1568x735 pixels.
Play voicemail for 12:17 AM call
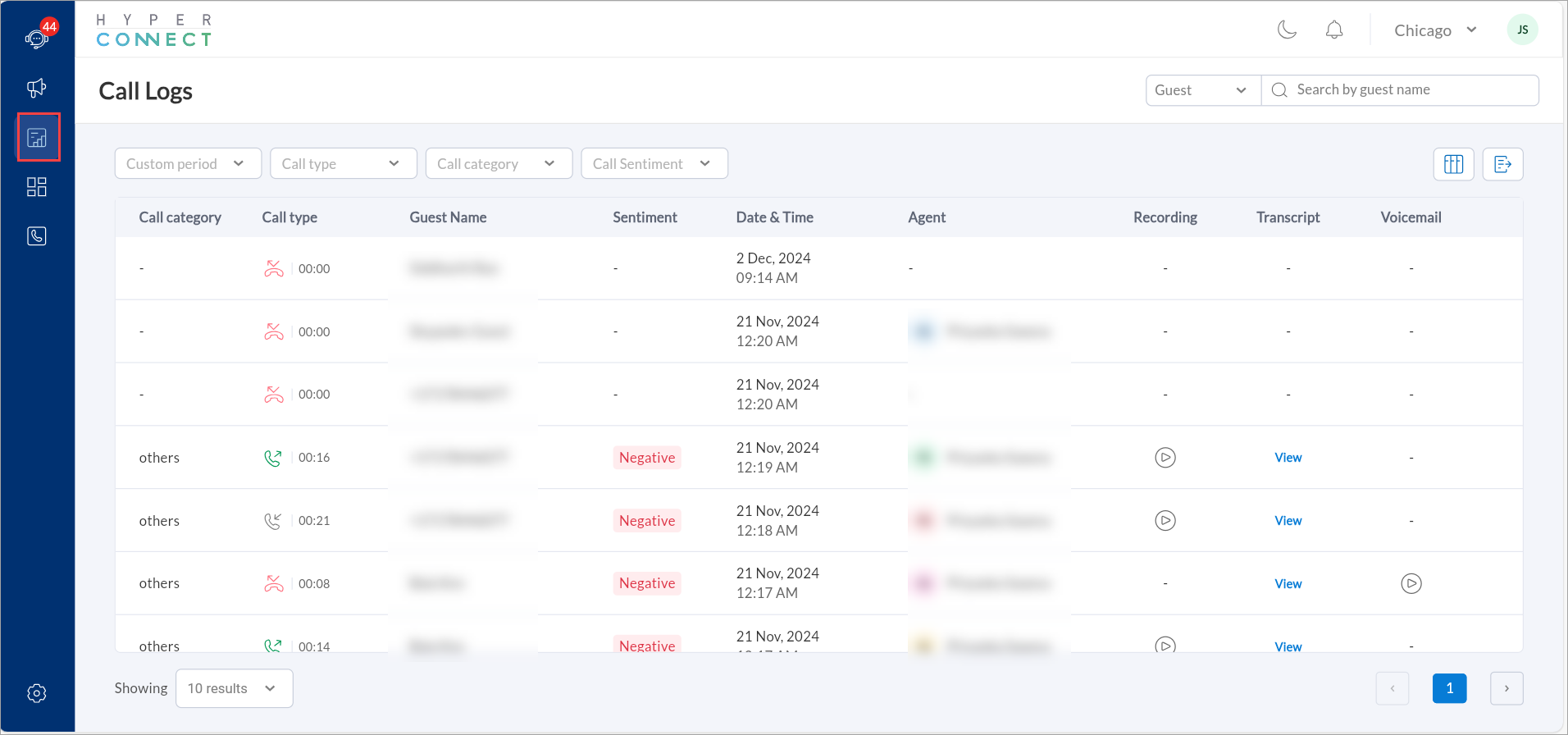(1411, 583)
